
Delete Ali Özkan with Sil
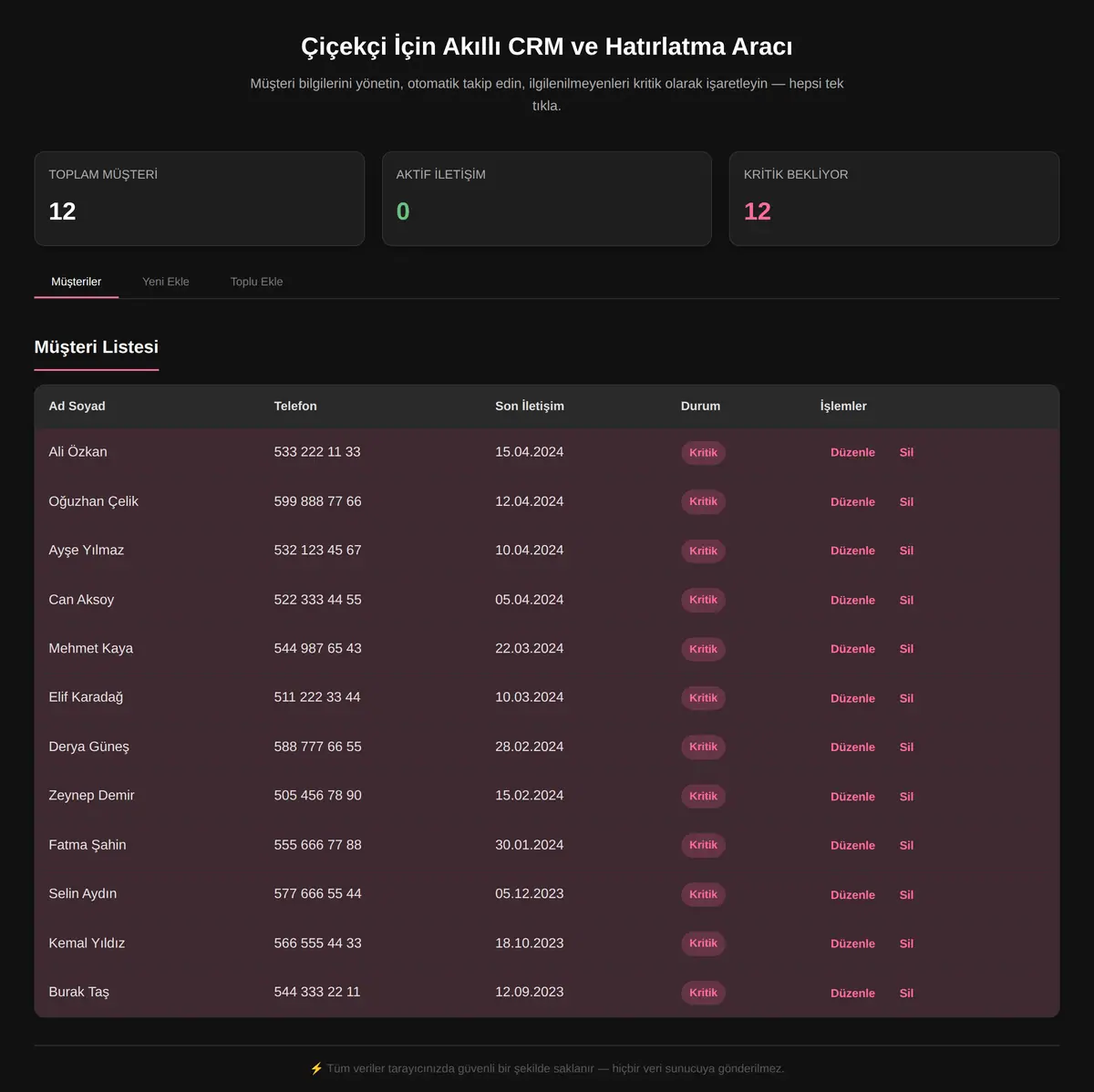tap(906, 453)
